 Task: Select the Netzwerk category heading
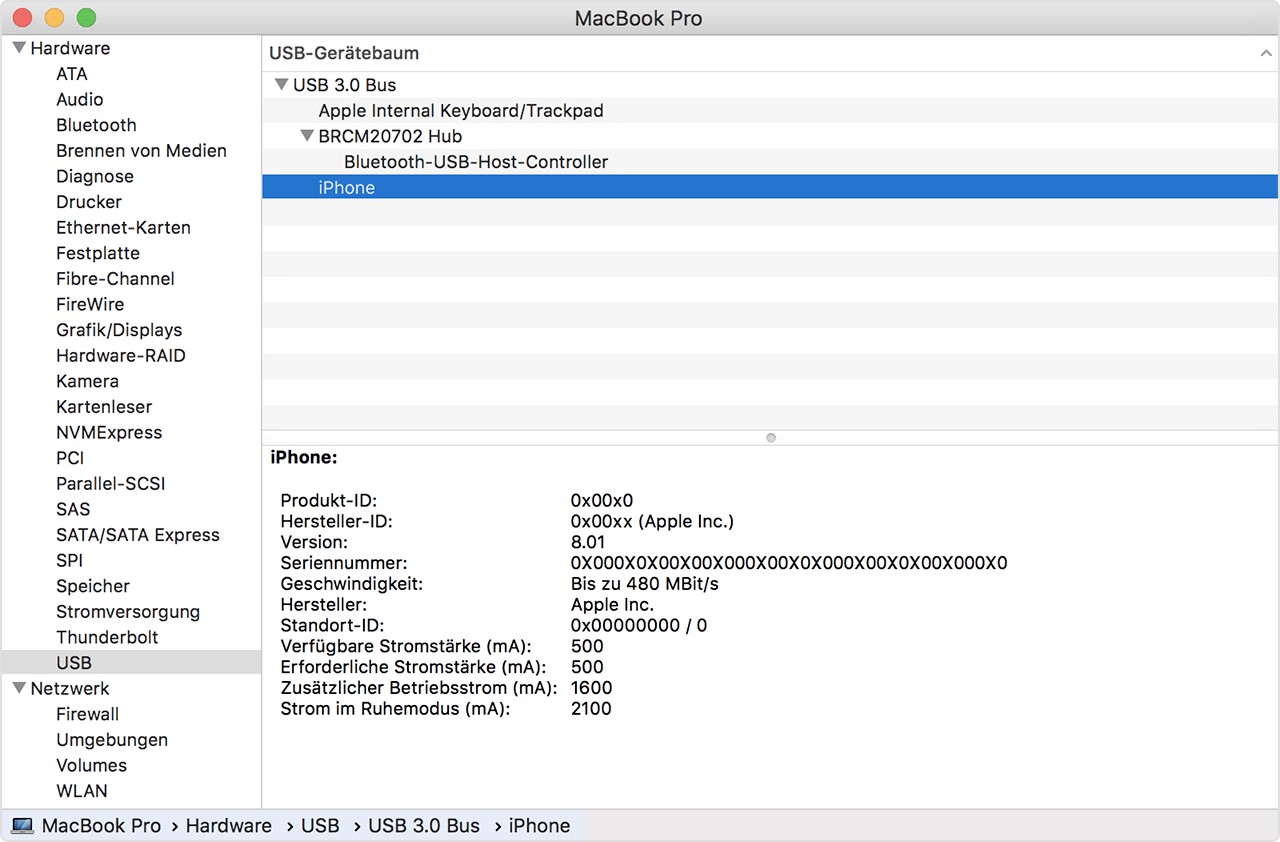click(x=70, y=688)
